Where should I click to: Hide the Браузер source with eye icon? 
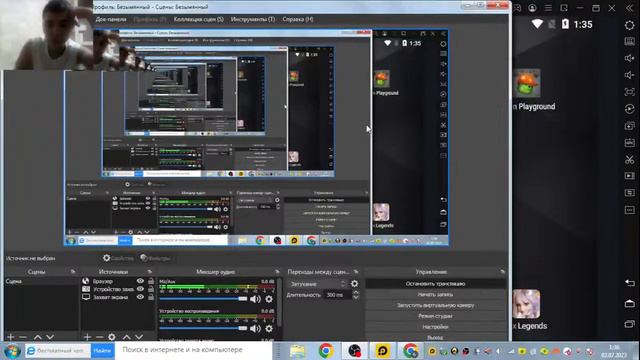[140, 281]
